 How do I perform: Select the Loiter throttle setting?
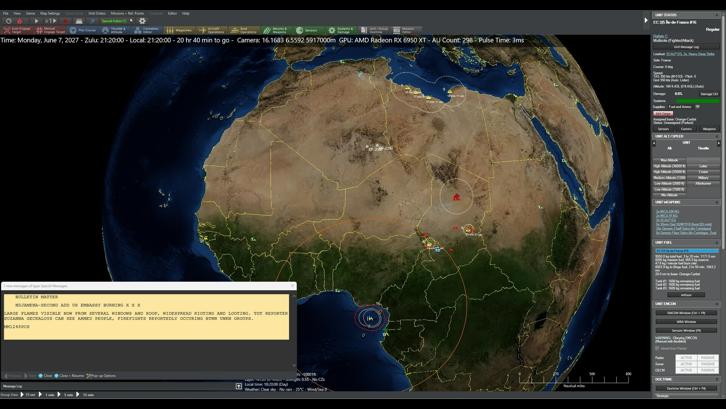coord(703,166)
